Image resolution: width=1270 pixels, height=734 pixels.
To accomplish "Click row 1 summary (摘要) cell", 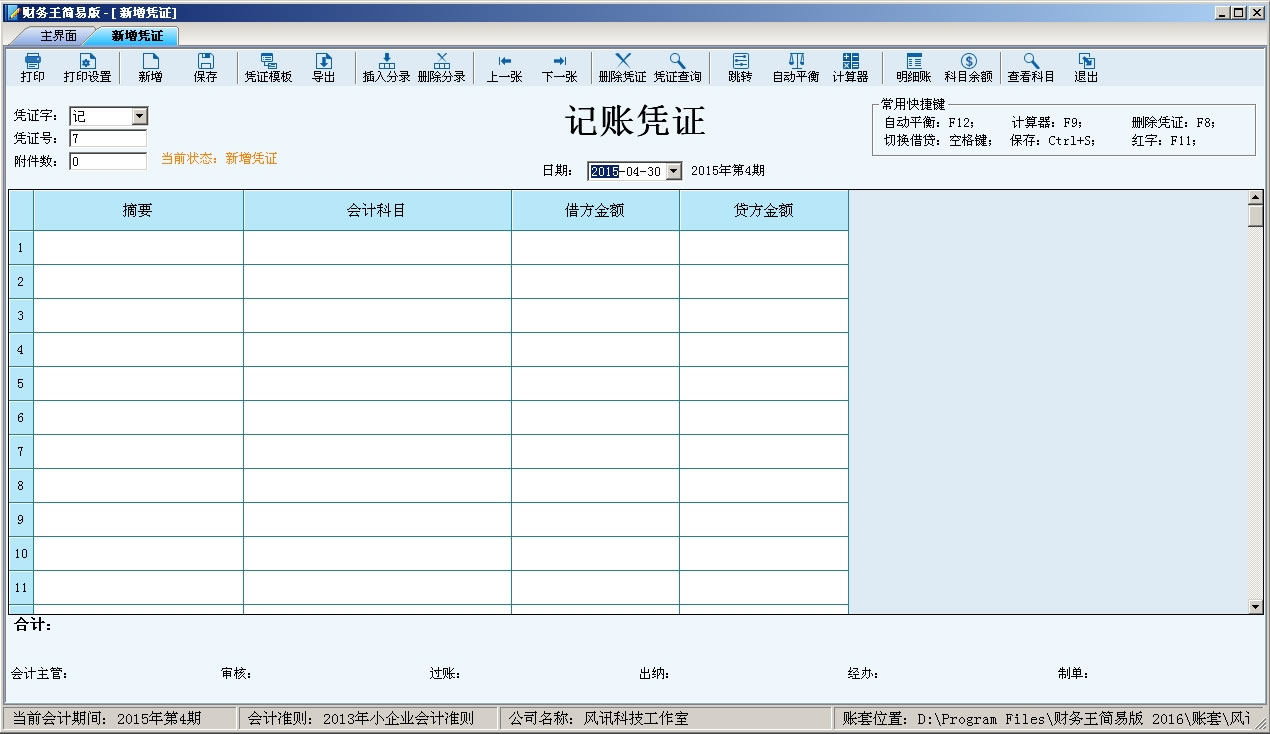I will click(x=138, y=247).
